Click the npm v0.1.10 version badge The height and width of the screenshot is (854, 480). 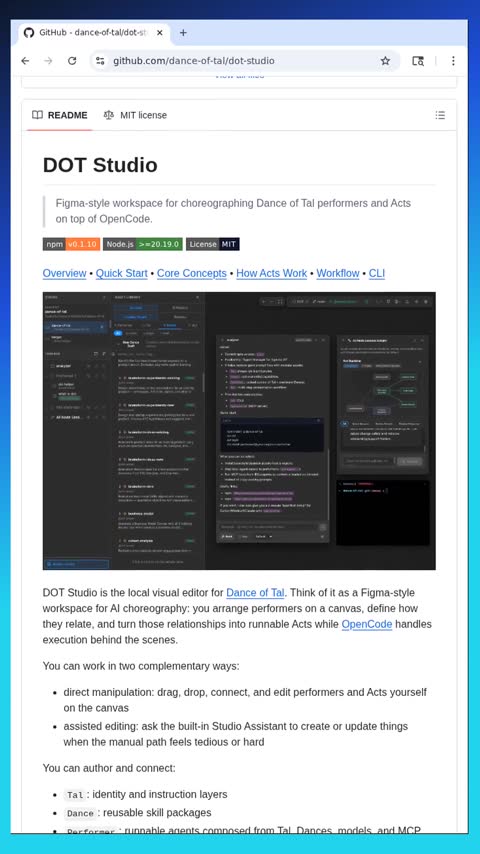[71, 244]
